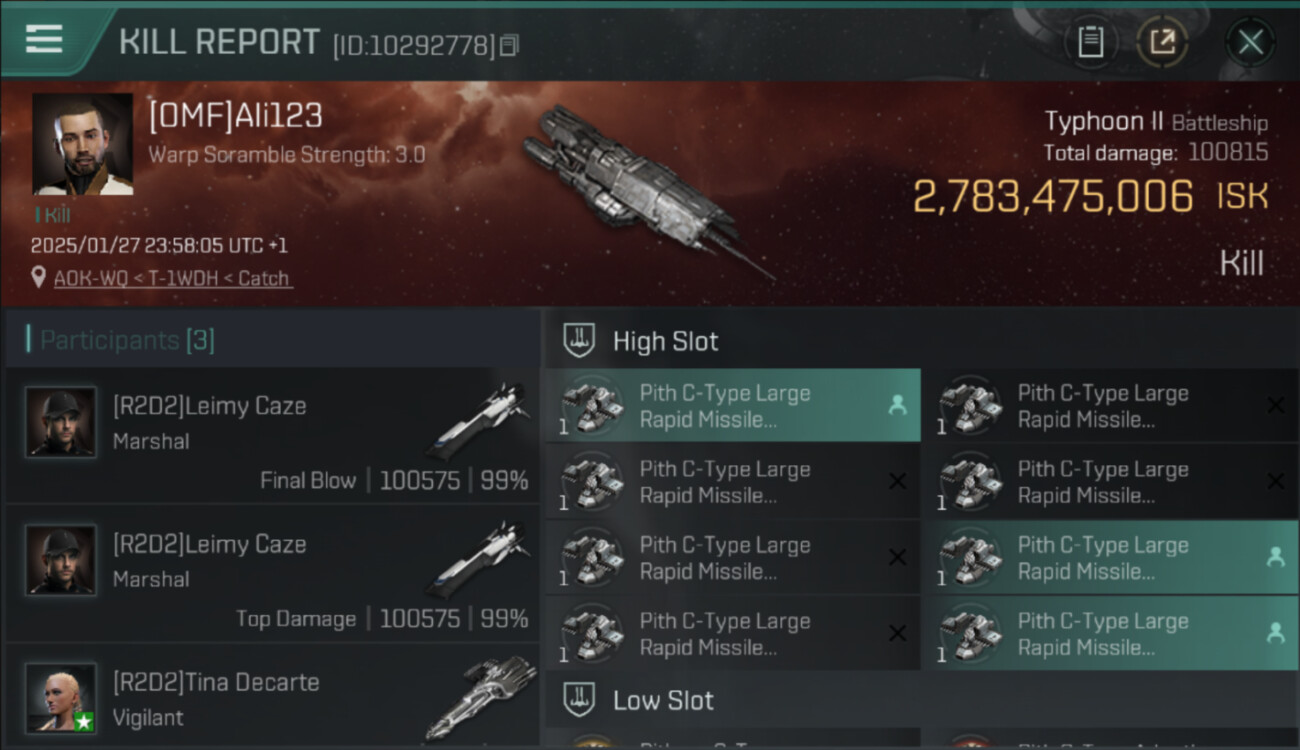Open Ali123's character portrait
Viewport: 1300px width, 750px height.
[82, 144]
